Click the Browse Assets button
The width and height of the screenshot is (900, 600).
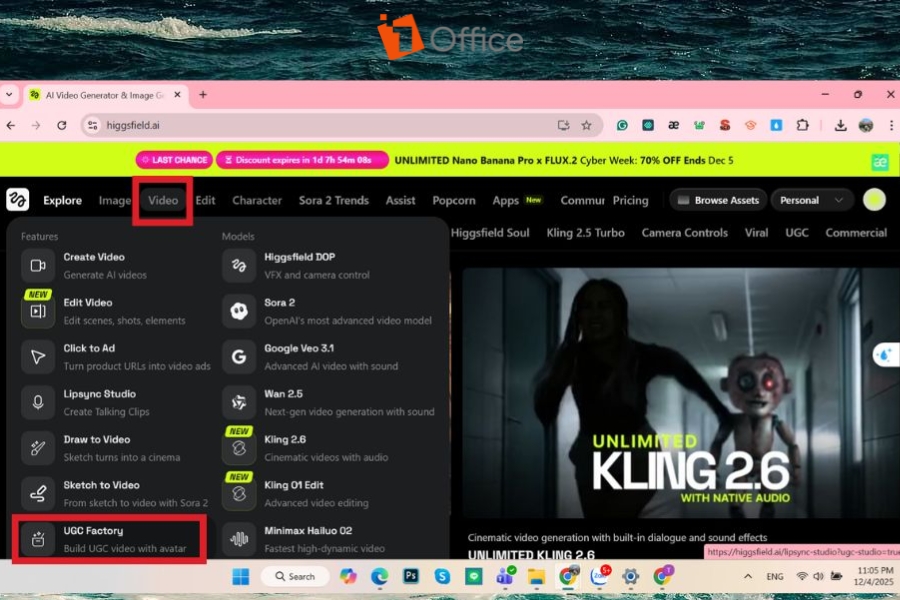coord(718,200)
